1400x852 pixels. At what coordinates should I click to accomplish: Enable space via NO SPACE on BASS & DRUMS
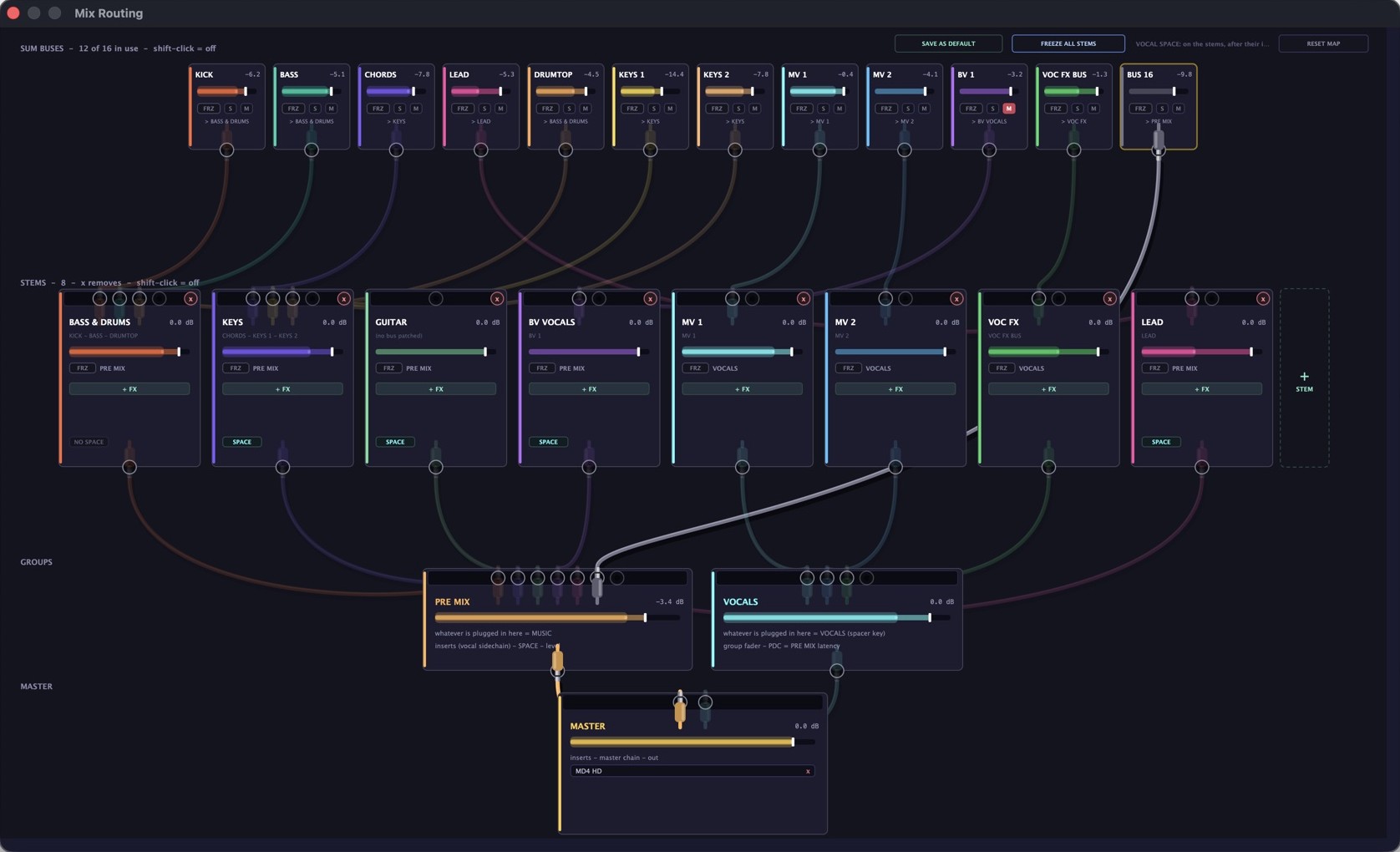[89, 442]
